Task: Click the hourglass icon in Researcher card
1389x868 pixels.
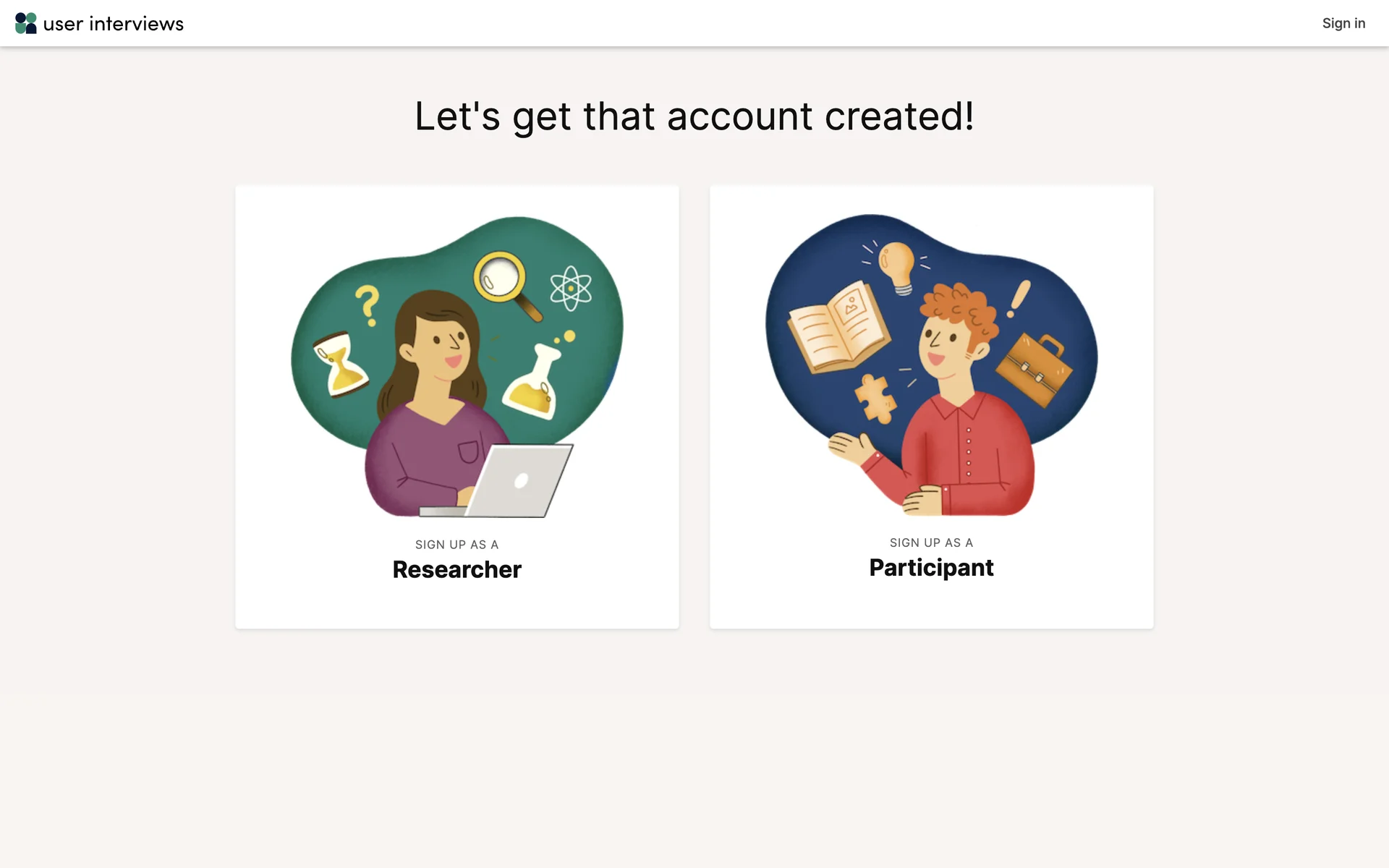Action: click(x=341, y=365)
